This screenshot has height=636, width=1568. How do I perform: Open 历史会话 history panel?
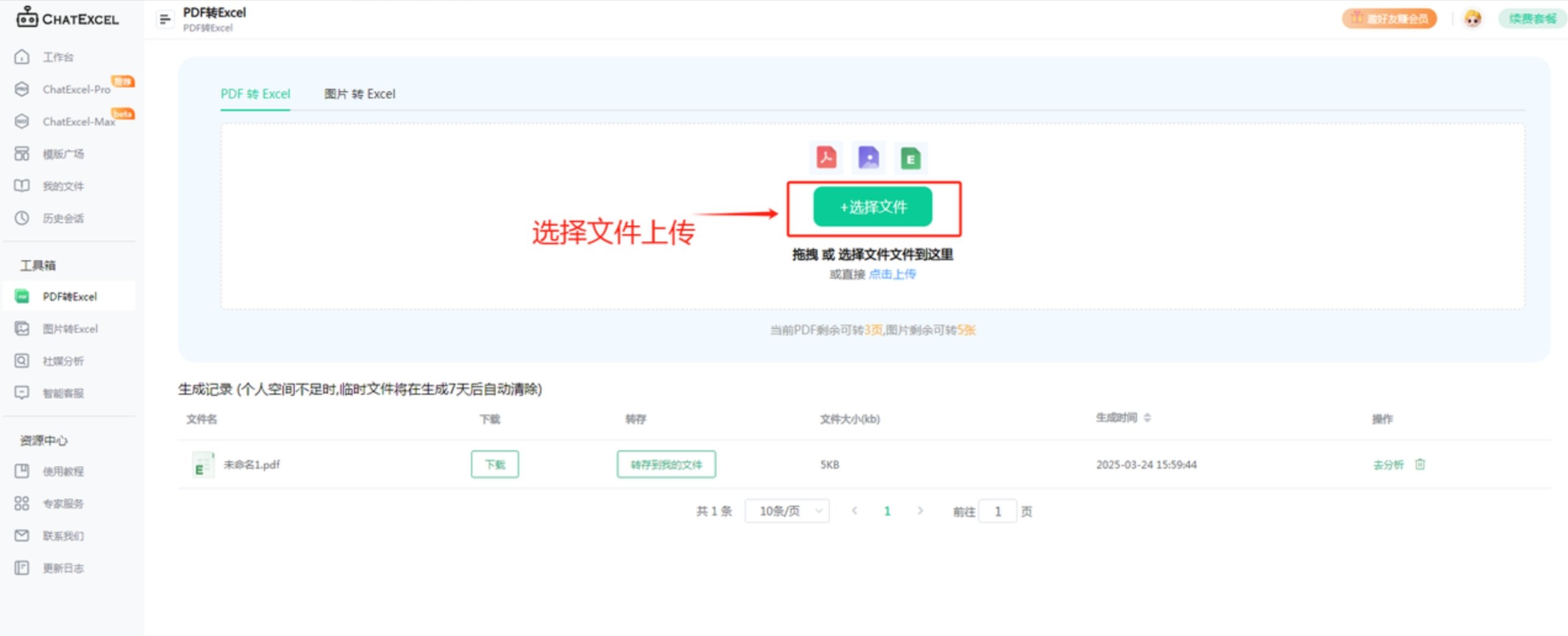(x=63, y=218)
